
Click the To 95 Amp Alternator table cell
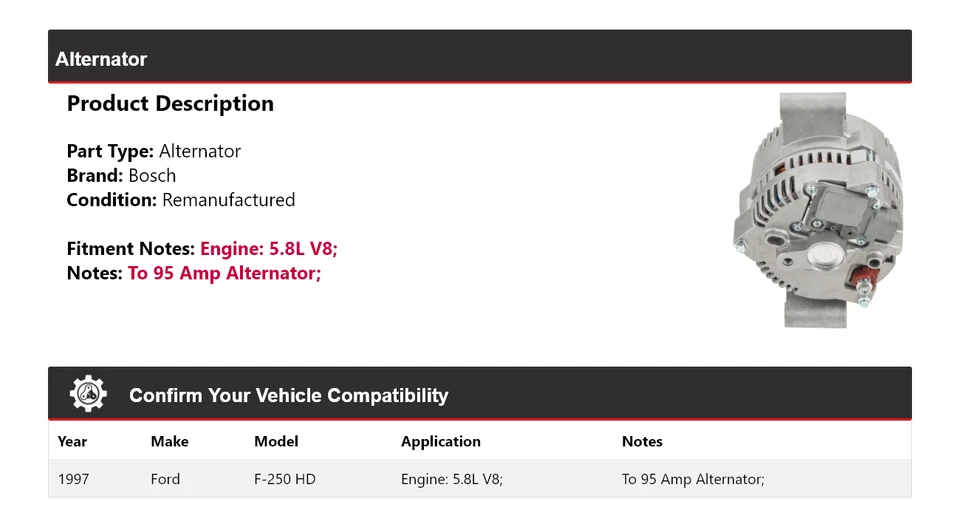click(692, 479)
